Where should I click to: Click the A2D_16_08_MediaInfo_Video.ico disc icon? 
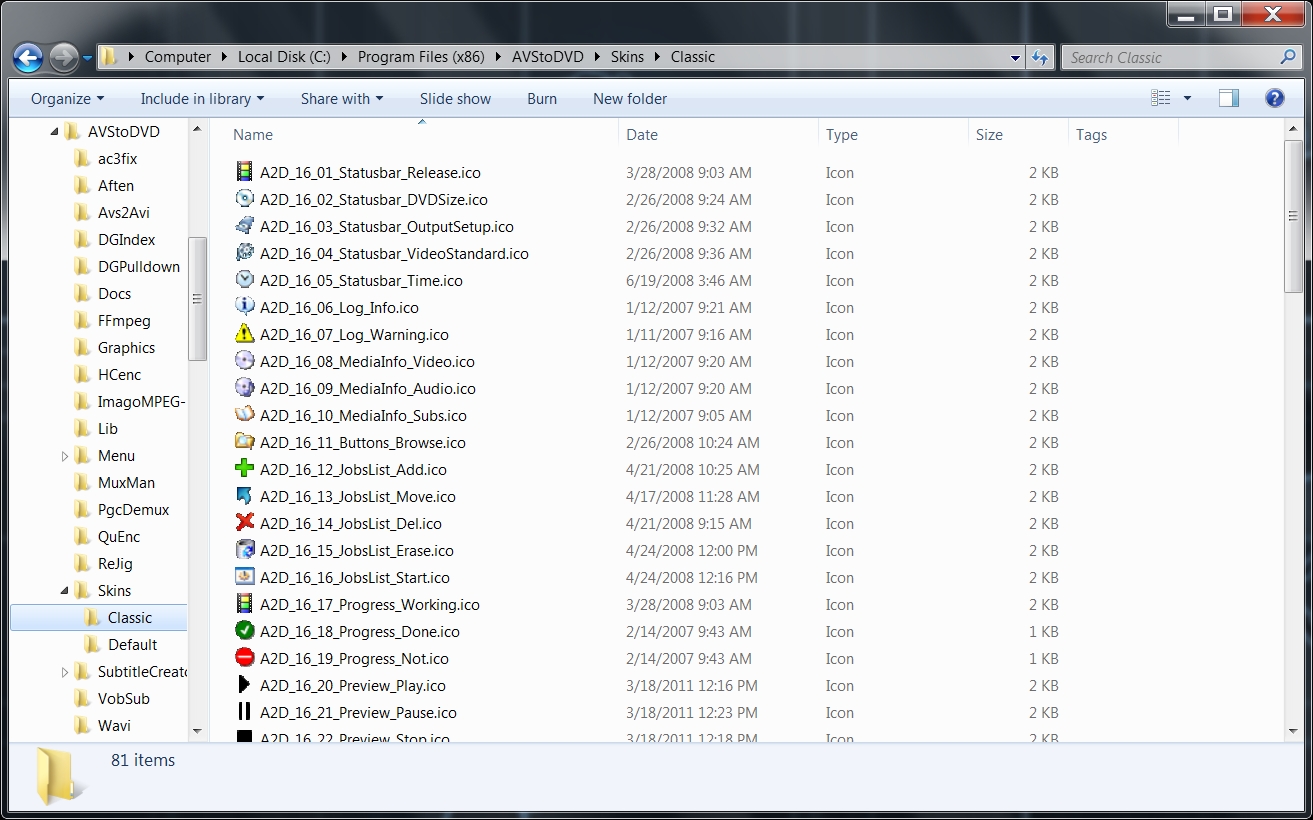tap(244, 361)
